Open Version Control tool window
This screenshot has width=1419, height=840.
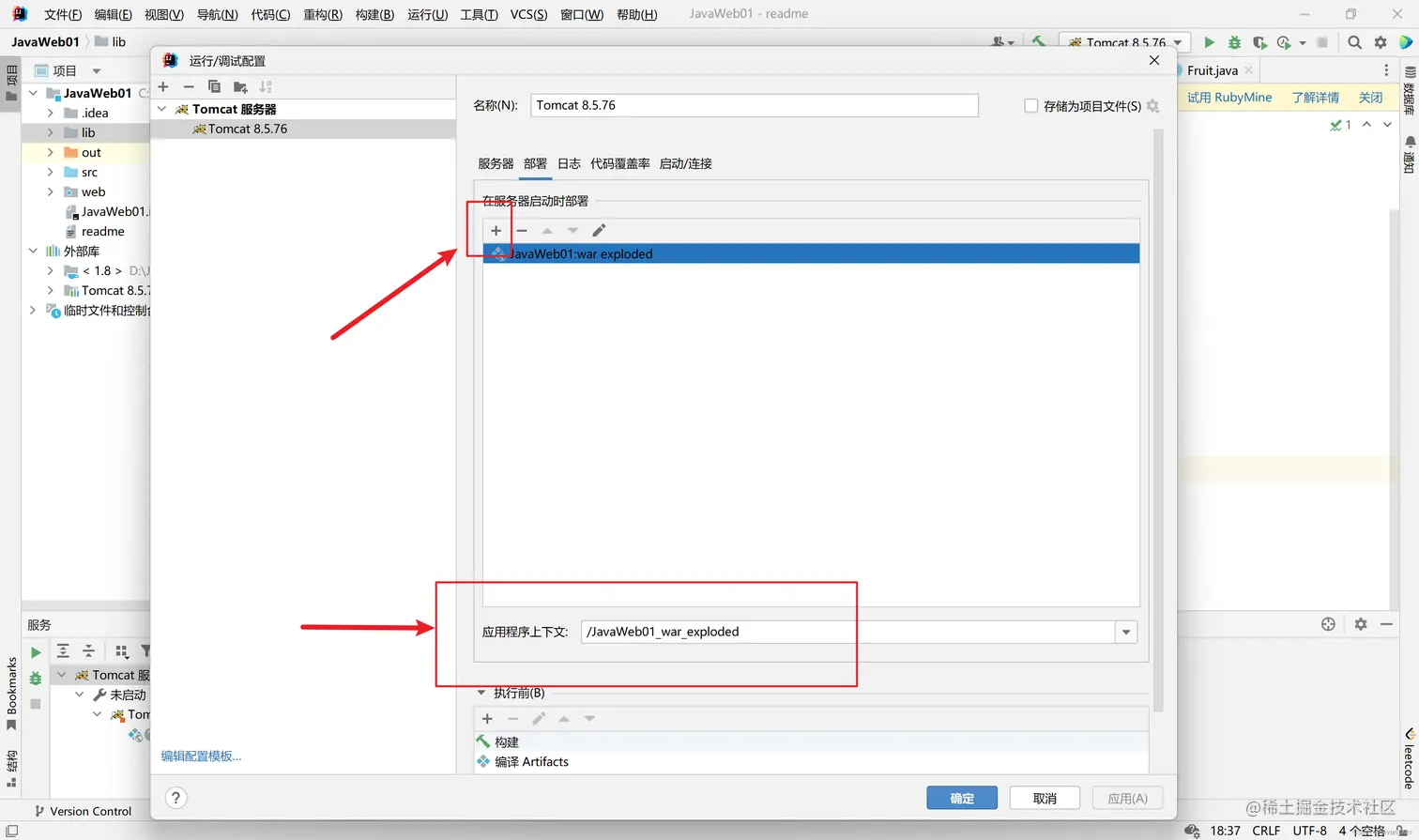[x=83, y=811]
